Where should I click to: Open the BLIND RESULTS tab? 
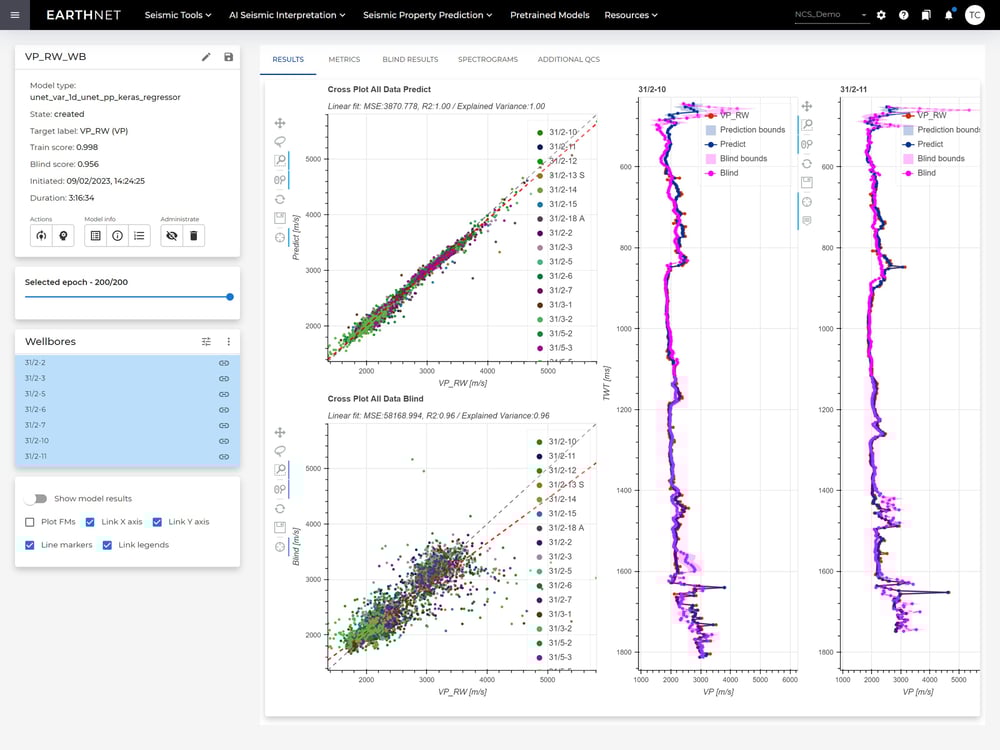(x=410, y=59)
